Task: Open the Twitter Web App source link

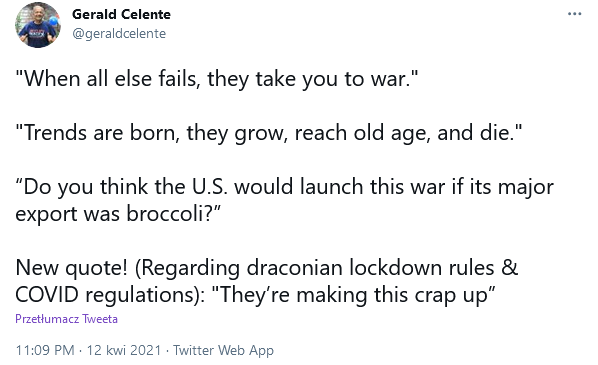Action: (223, 350)
